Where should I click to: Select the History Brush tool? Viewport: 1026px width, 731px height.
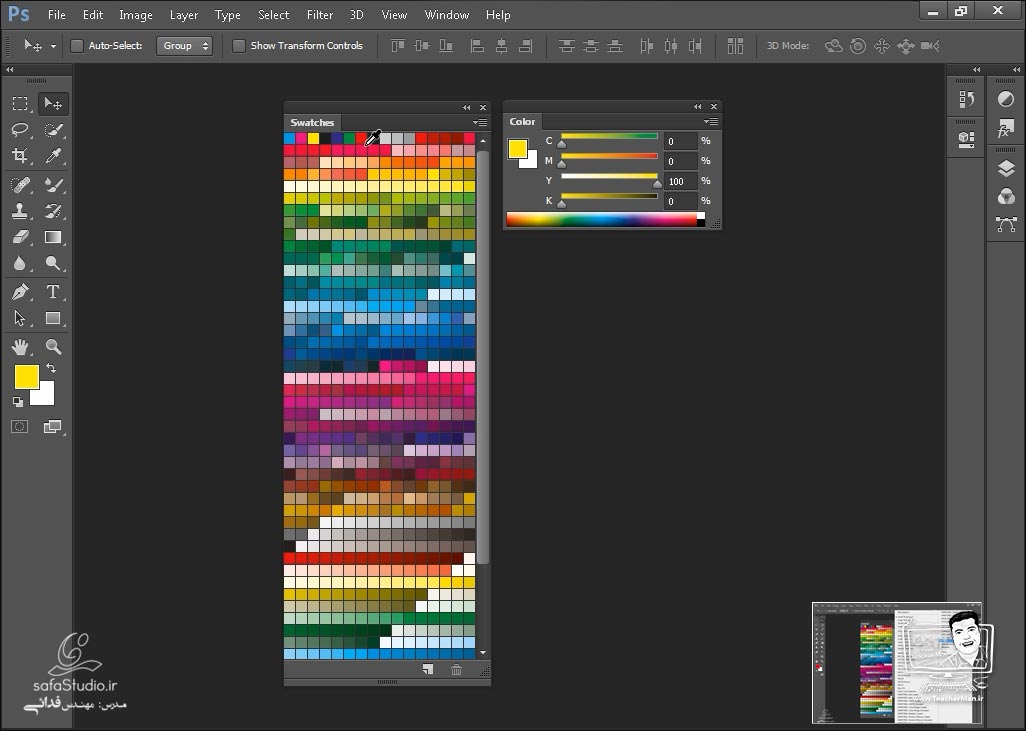coord(53,211)
